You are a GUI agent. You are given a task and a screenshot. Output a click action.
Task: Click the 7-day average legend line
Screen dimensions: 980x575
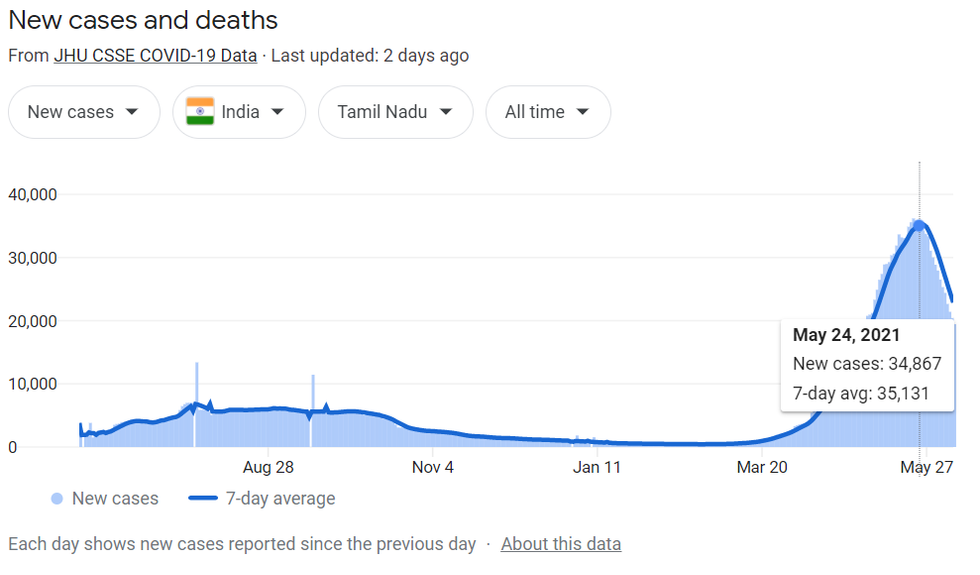coord(203,499)
